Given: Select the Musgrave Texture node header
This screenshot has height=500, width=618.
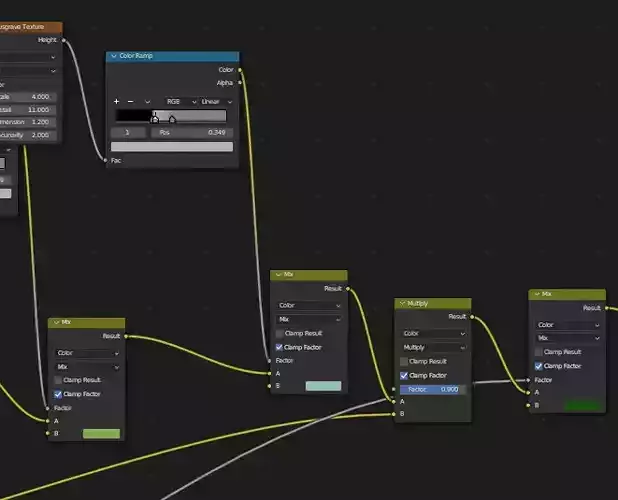Looking at the screenshot, I should tap(31, 27).
